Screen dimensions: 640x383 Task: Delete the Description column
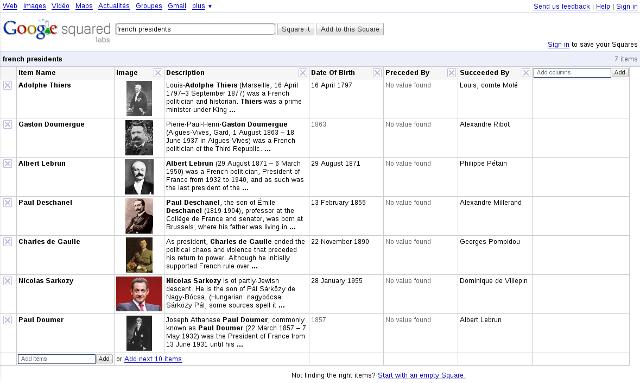tap(302, 73)
